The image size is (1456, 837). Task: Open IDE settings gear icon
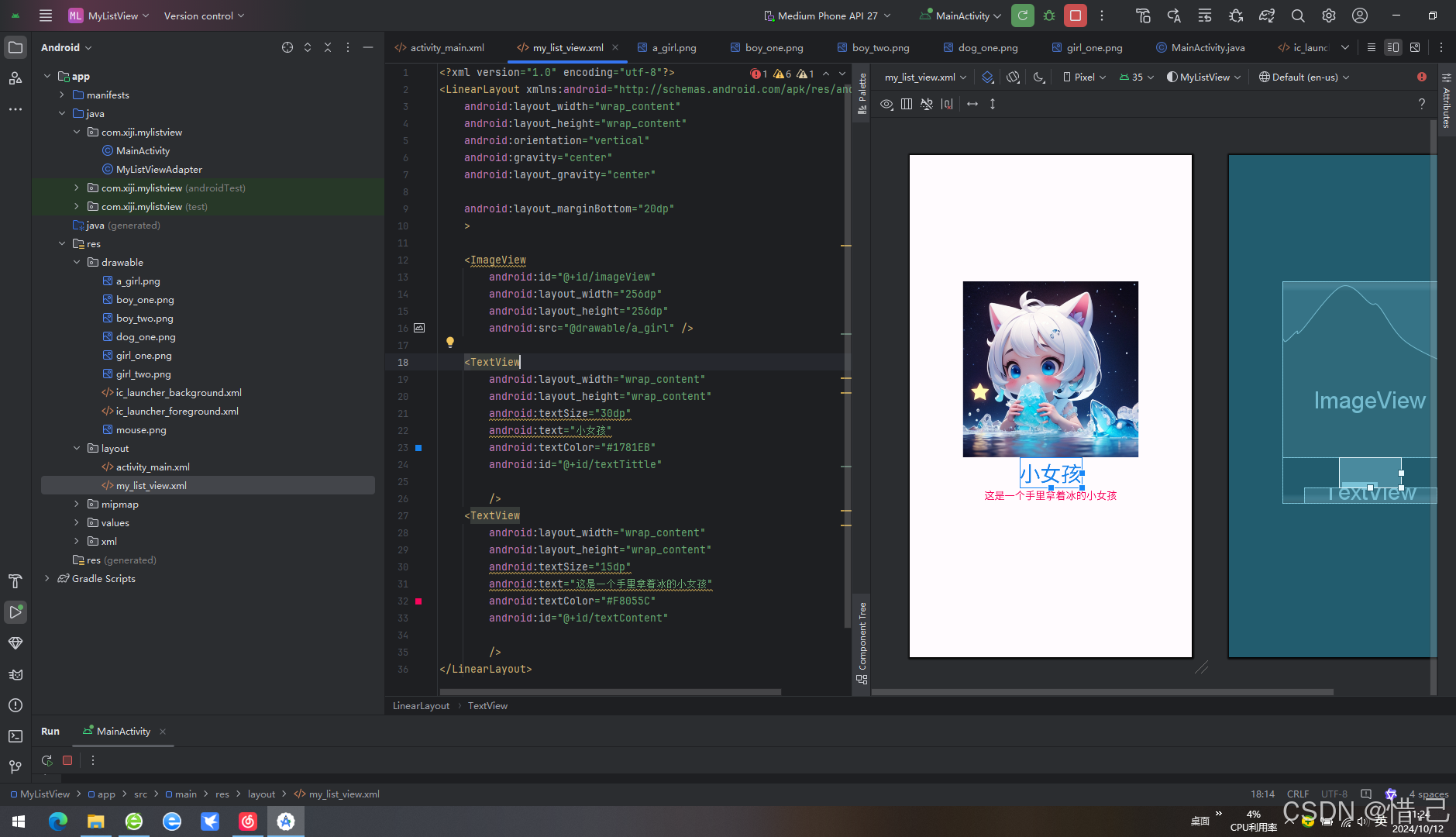pos(1329,15)
